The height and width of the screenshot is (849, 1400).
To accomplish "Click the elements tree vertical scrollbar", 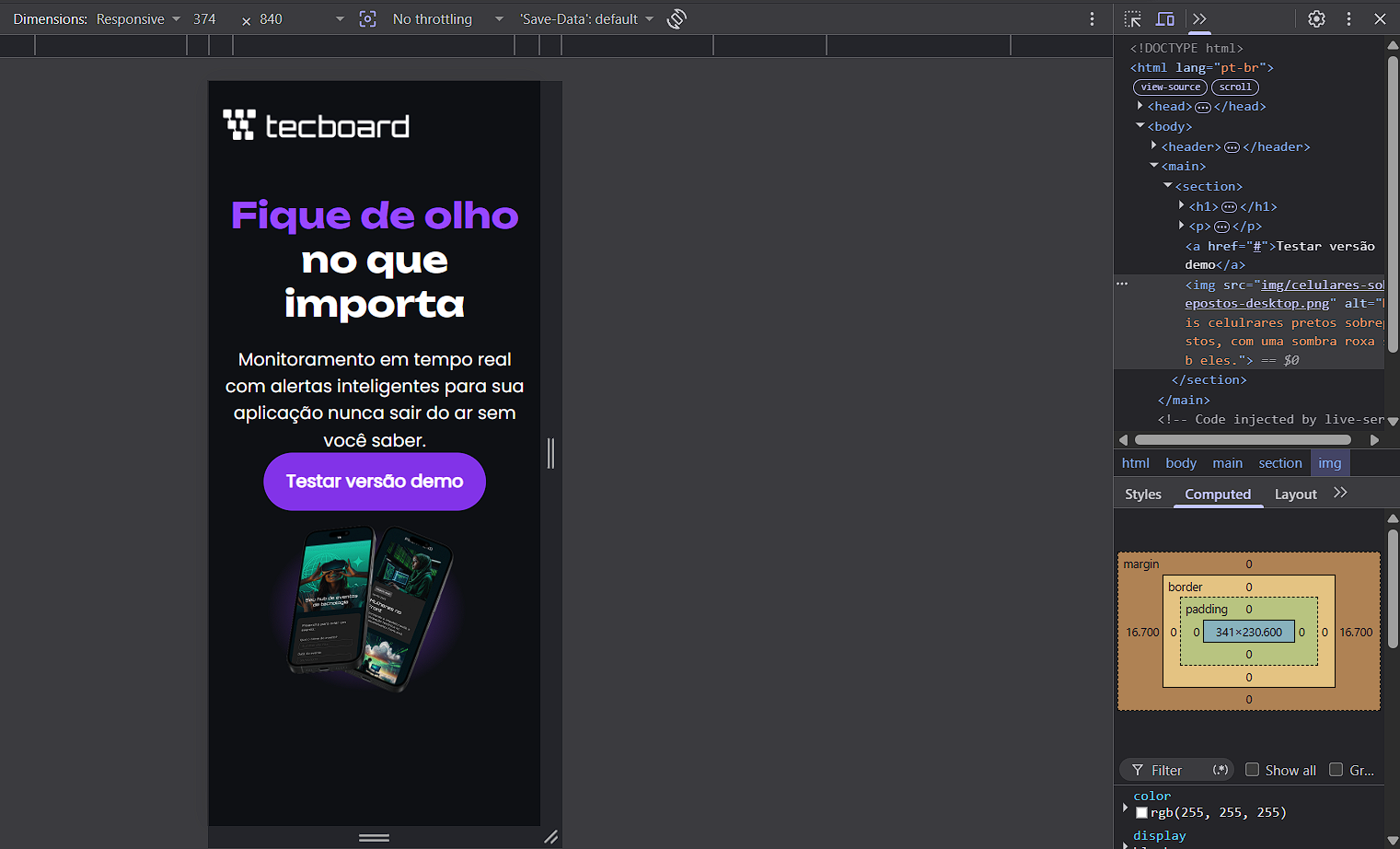I will point(1393,203).
